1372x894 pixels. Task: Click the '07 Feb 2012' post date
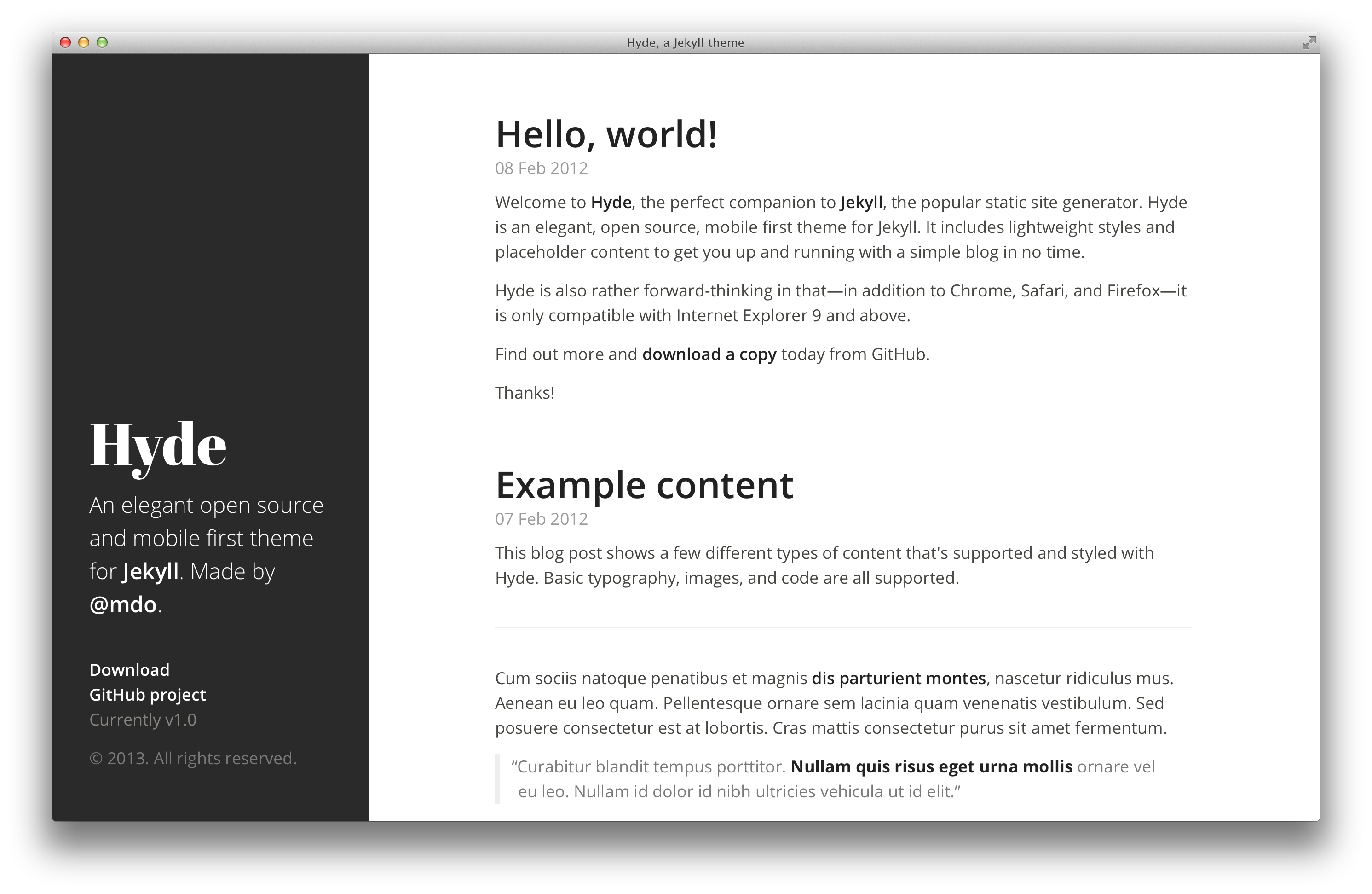(x=541, y=519)
